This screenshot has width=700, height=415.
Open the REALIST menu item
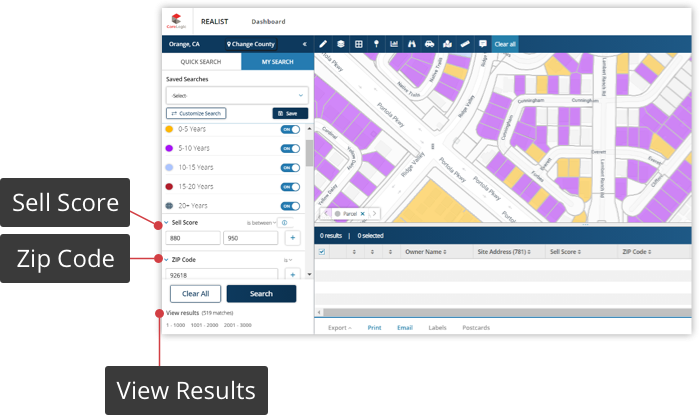point(214,21)
